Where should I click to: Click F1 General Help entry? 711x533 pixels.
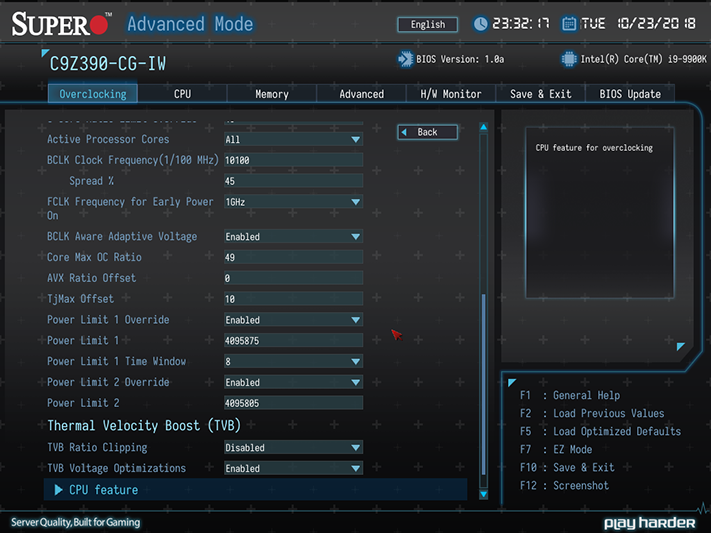(570, 396)
